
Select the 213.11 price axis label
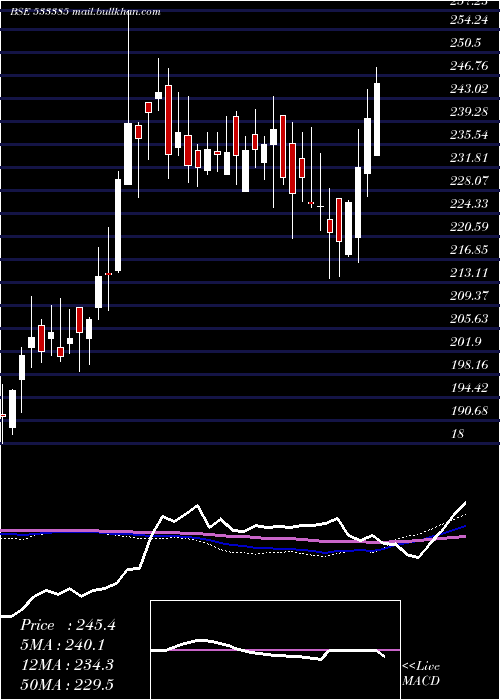471,273
